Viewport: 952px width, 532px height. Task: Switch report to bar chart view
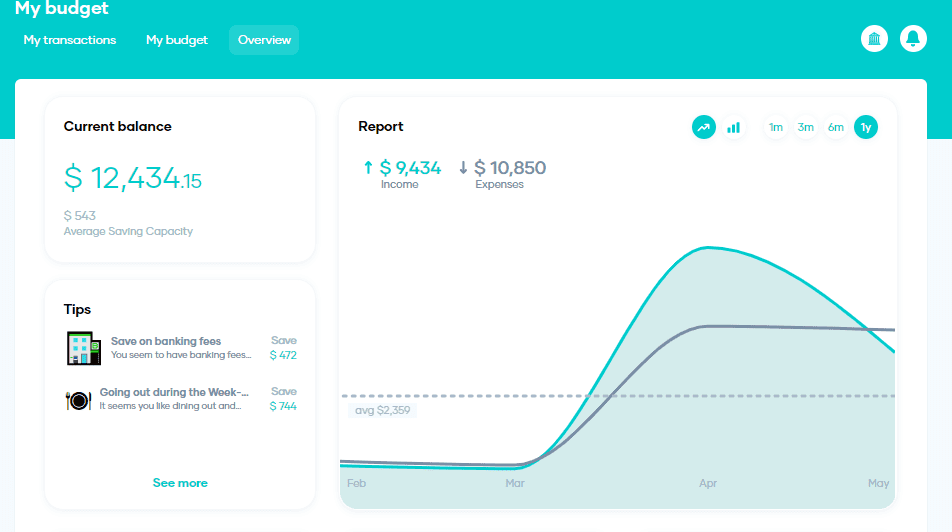pyautogui.click(x=734, y=128)
